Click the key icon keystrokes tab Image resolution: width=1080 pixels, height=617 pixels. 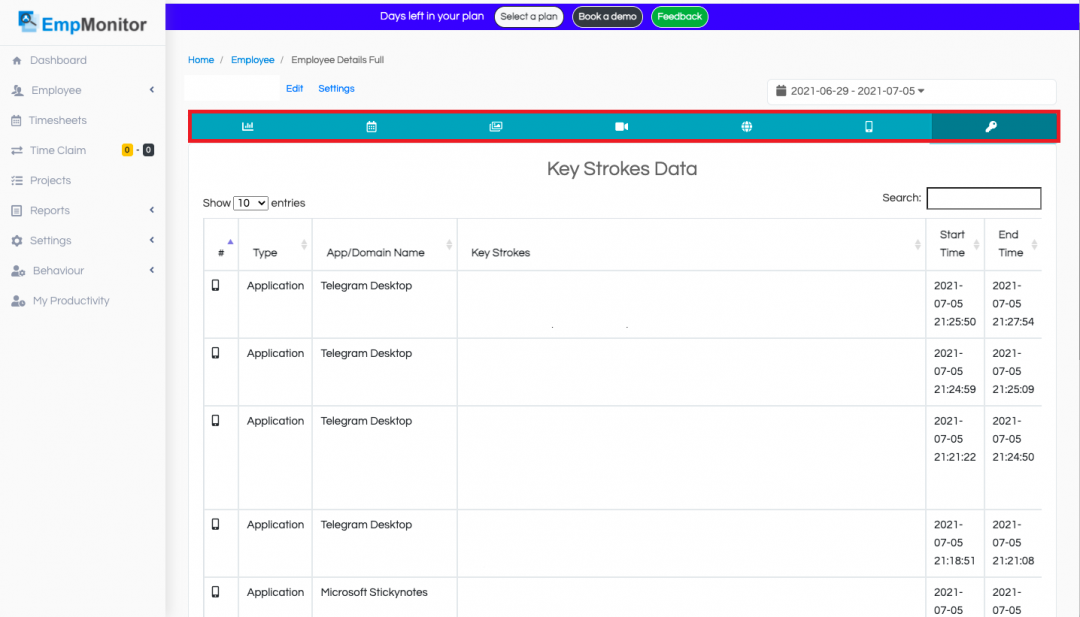(991, 127)
